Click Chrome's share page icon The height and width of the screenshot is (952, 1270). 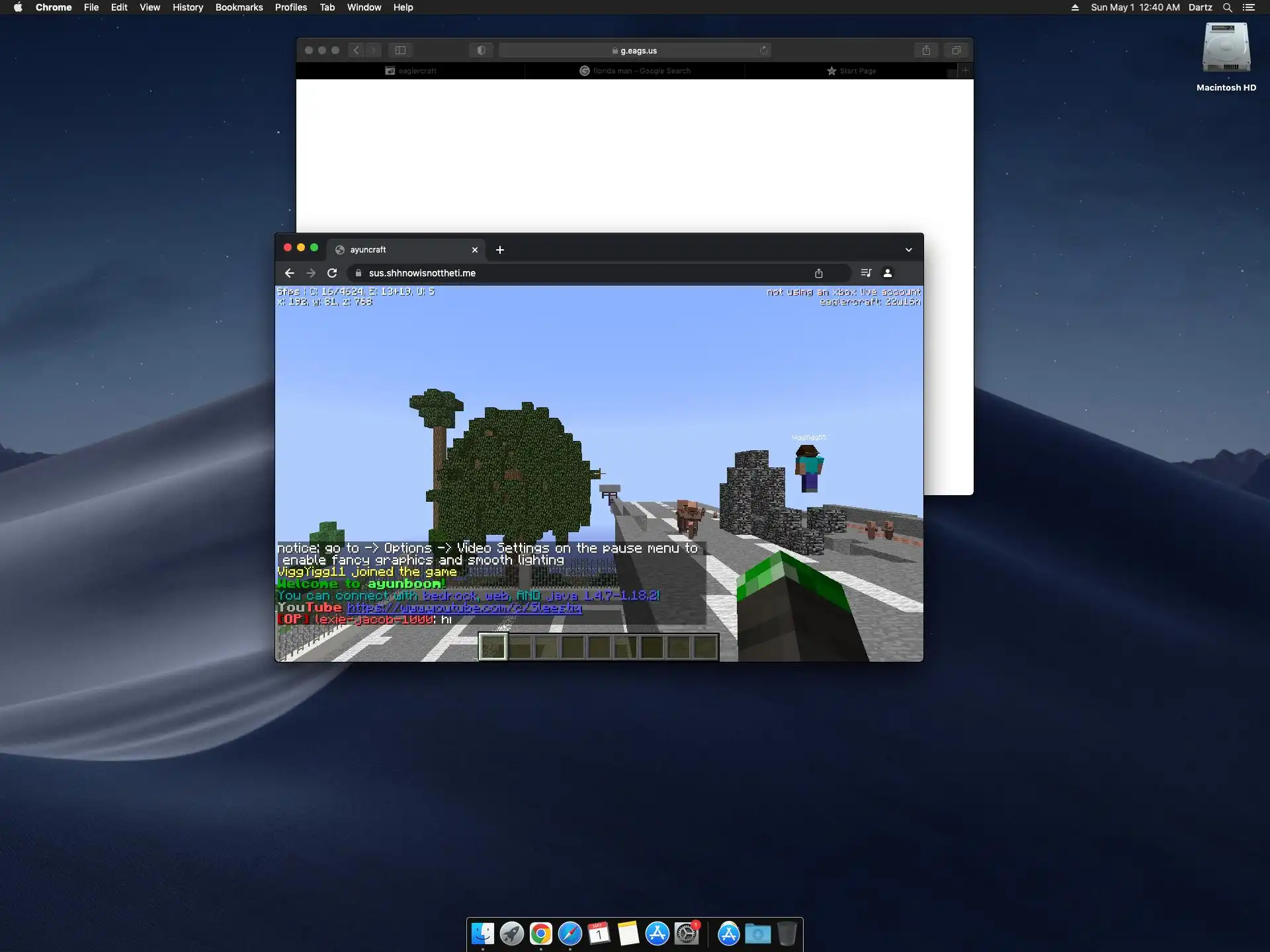coord(819,273)
